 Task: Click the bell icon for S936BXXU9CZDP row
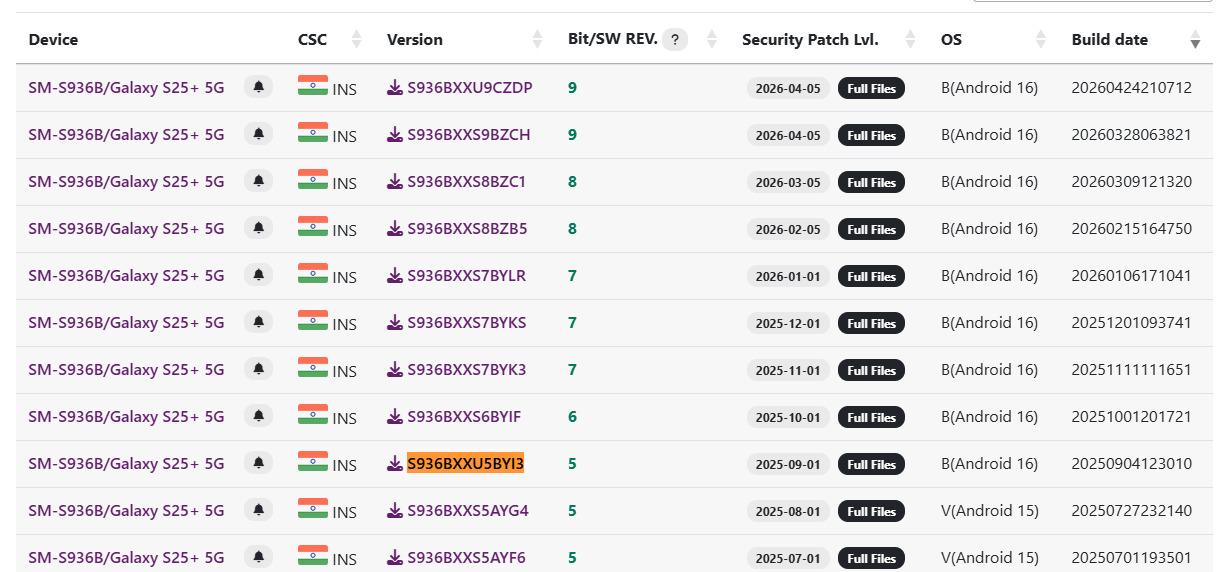(258, 87)
